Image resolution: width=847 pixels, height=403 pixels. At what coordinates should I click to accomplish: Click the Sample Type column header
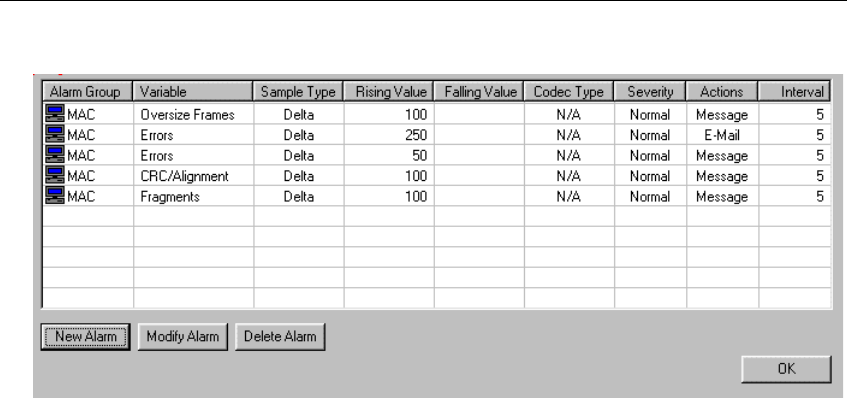coord(298,92)
